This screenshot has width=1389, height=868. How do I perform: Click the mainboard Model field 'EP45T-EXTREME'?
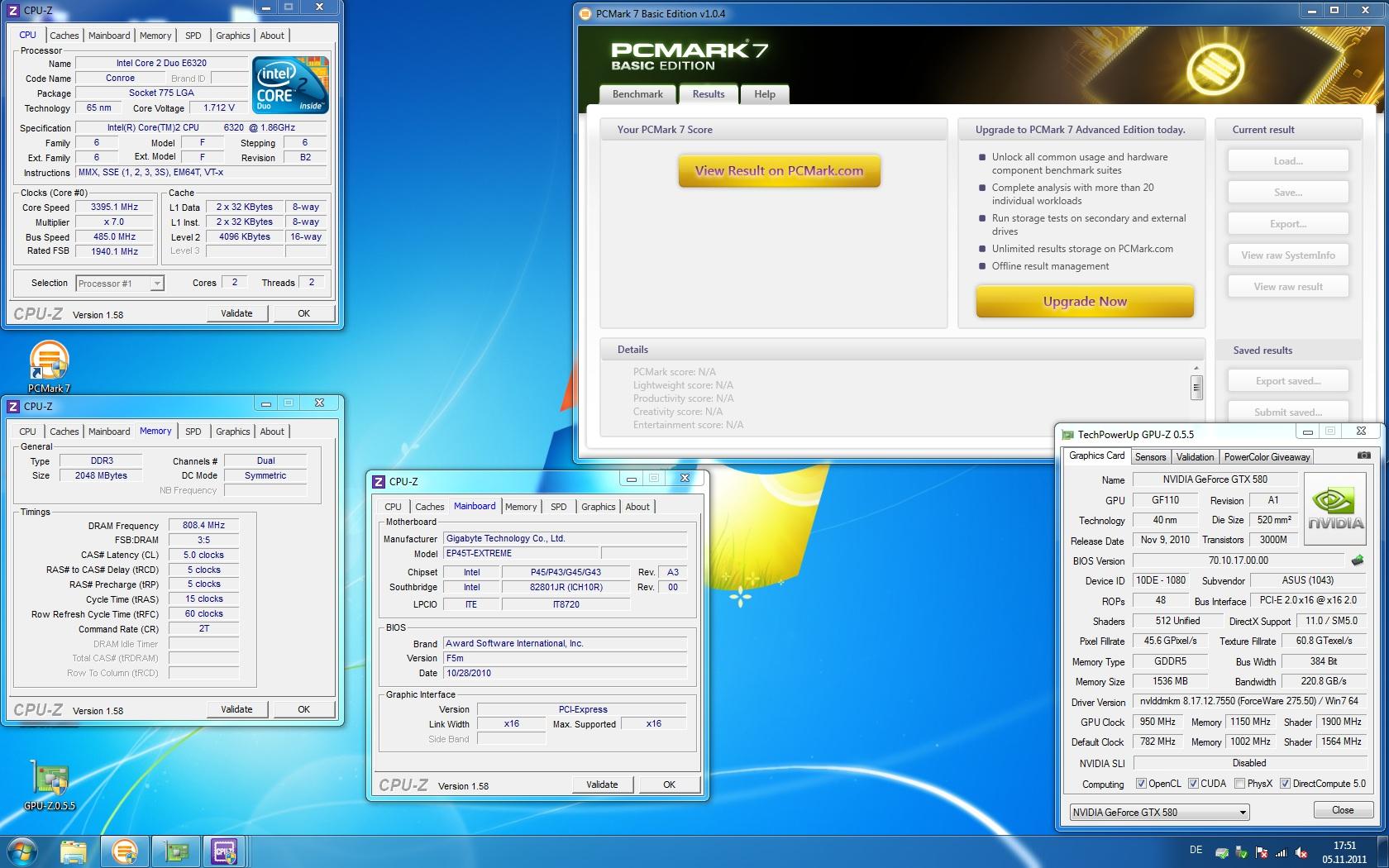click(x=521, y=554)
